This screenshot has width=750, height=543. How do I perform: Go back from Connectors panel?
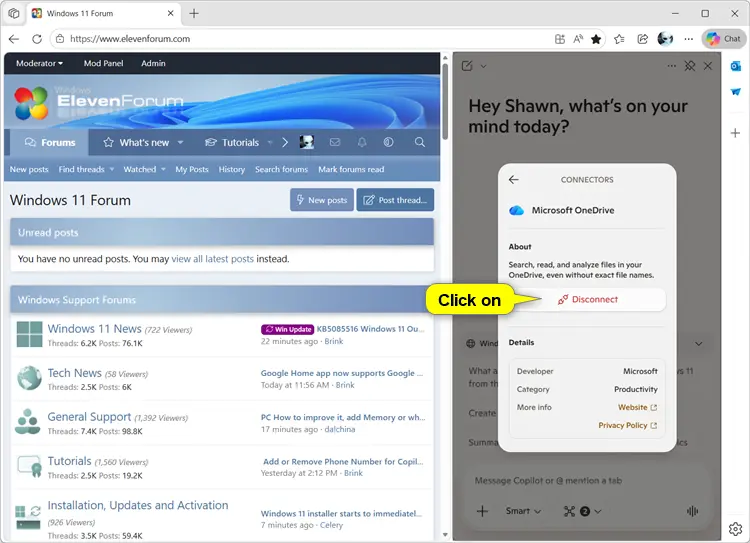(514, 179)
